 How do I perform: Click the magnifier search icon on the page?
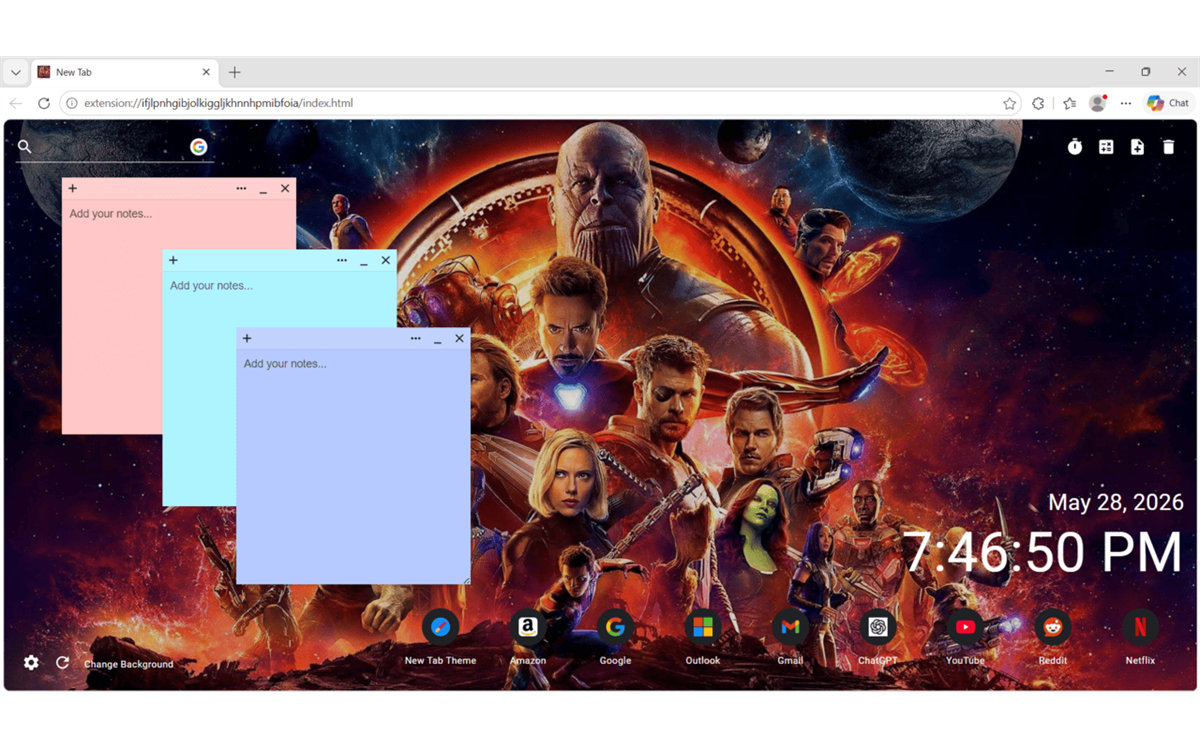[25, 147]
